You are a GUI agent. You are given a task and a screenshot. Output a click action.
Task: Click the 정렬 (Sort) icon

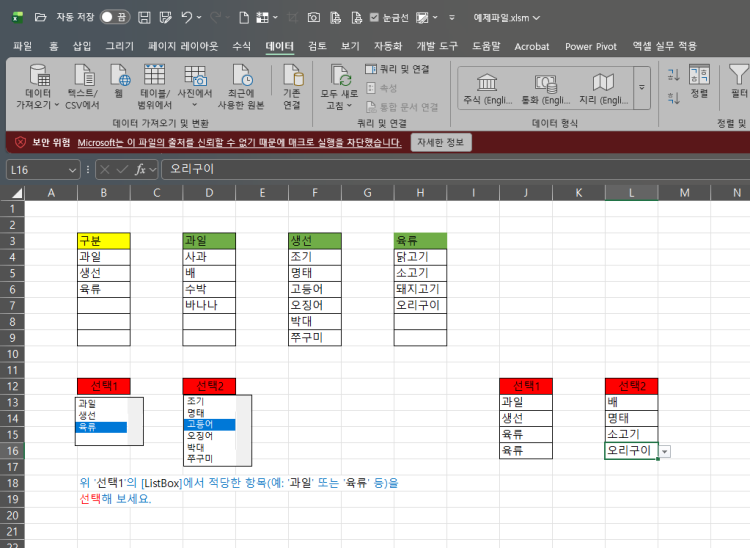699,82
